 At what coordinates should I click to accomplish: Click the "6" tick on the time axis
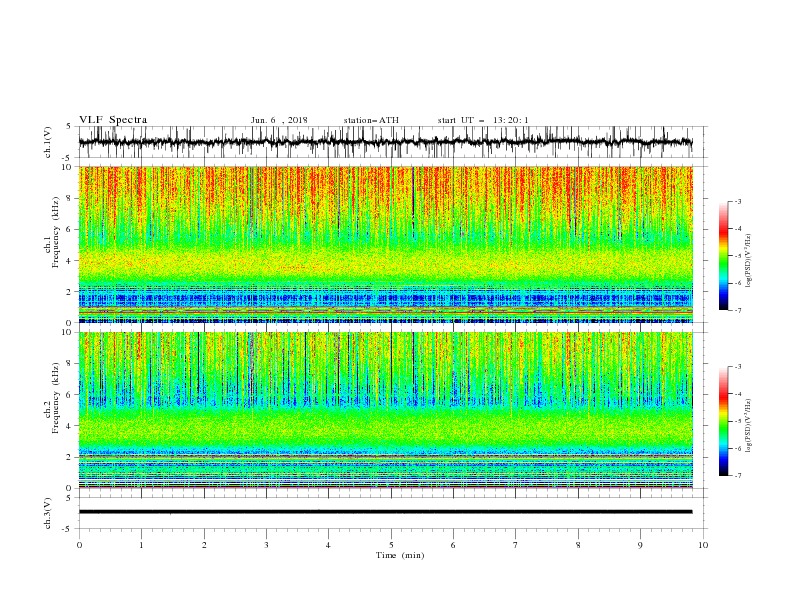(x=453, y=545)
